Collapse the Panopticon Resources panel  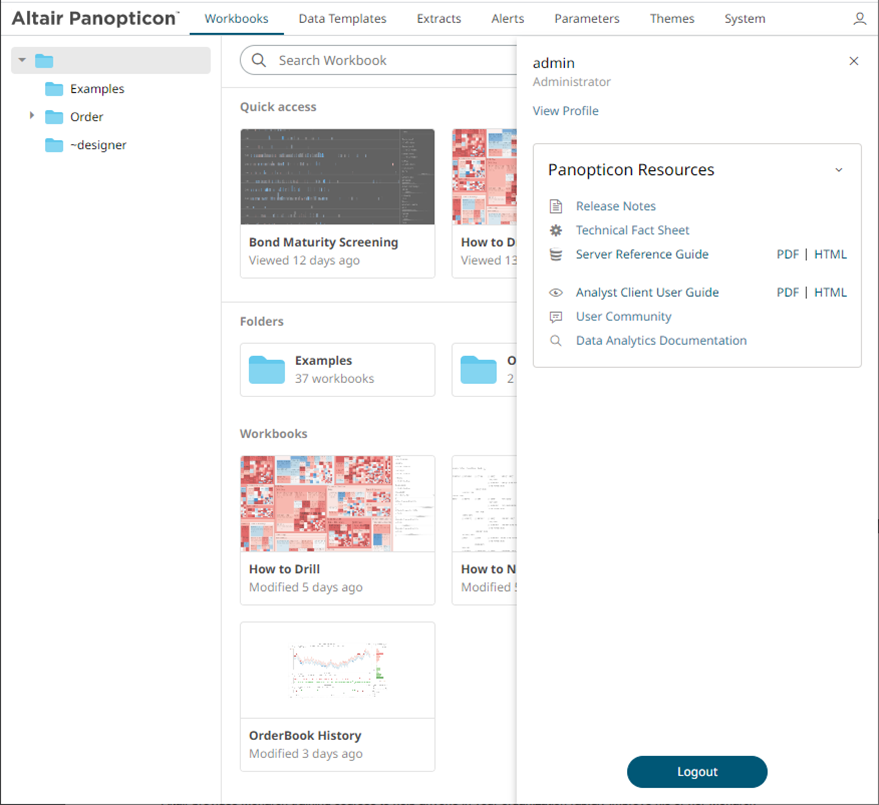[840, 169]
